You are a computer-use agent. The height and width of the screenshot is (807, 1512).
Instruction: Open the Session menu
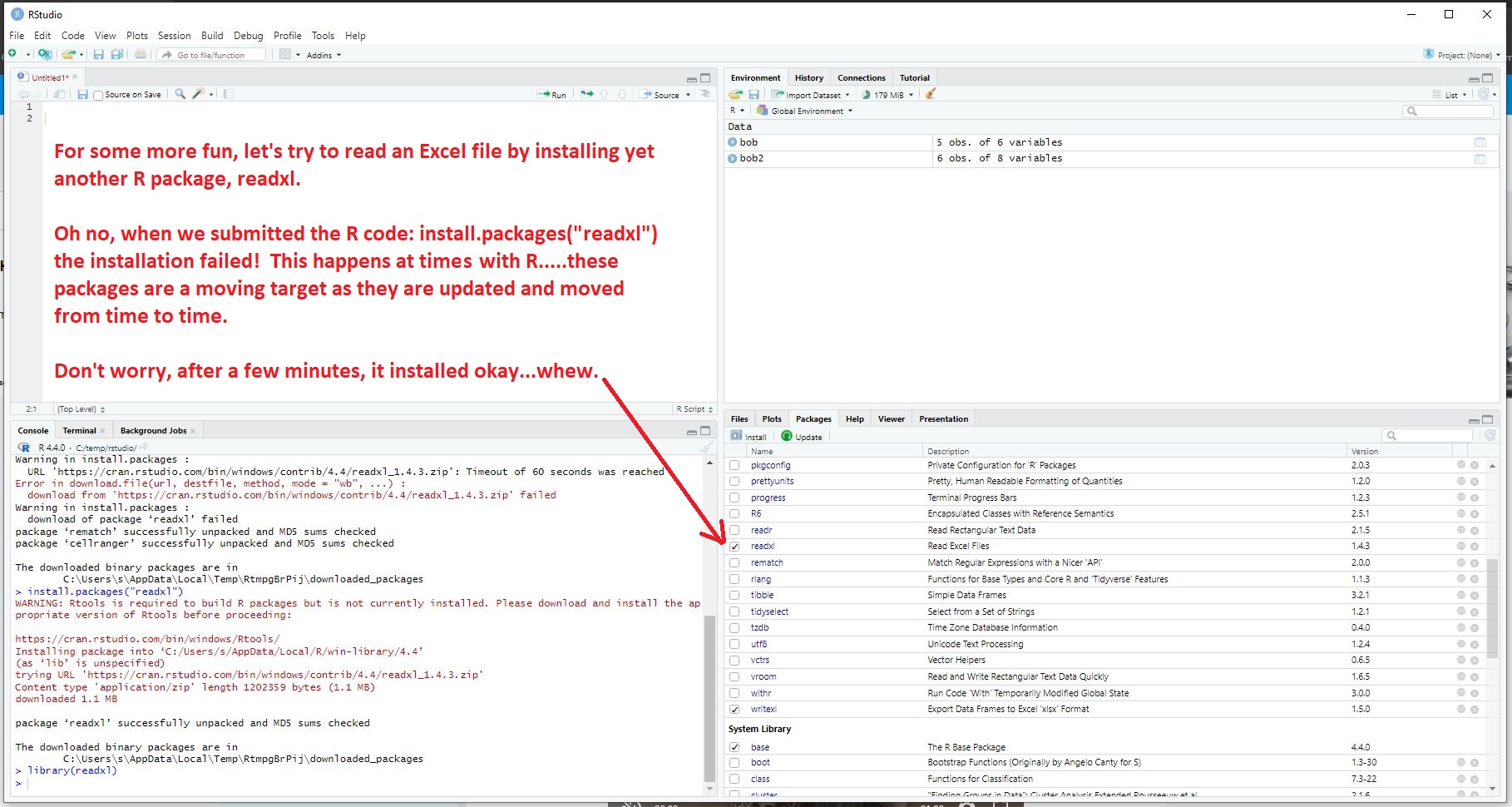(174, 36)
